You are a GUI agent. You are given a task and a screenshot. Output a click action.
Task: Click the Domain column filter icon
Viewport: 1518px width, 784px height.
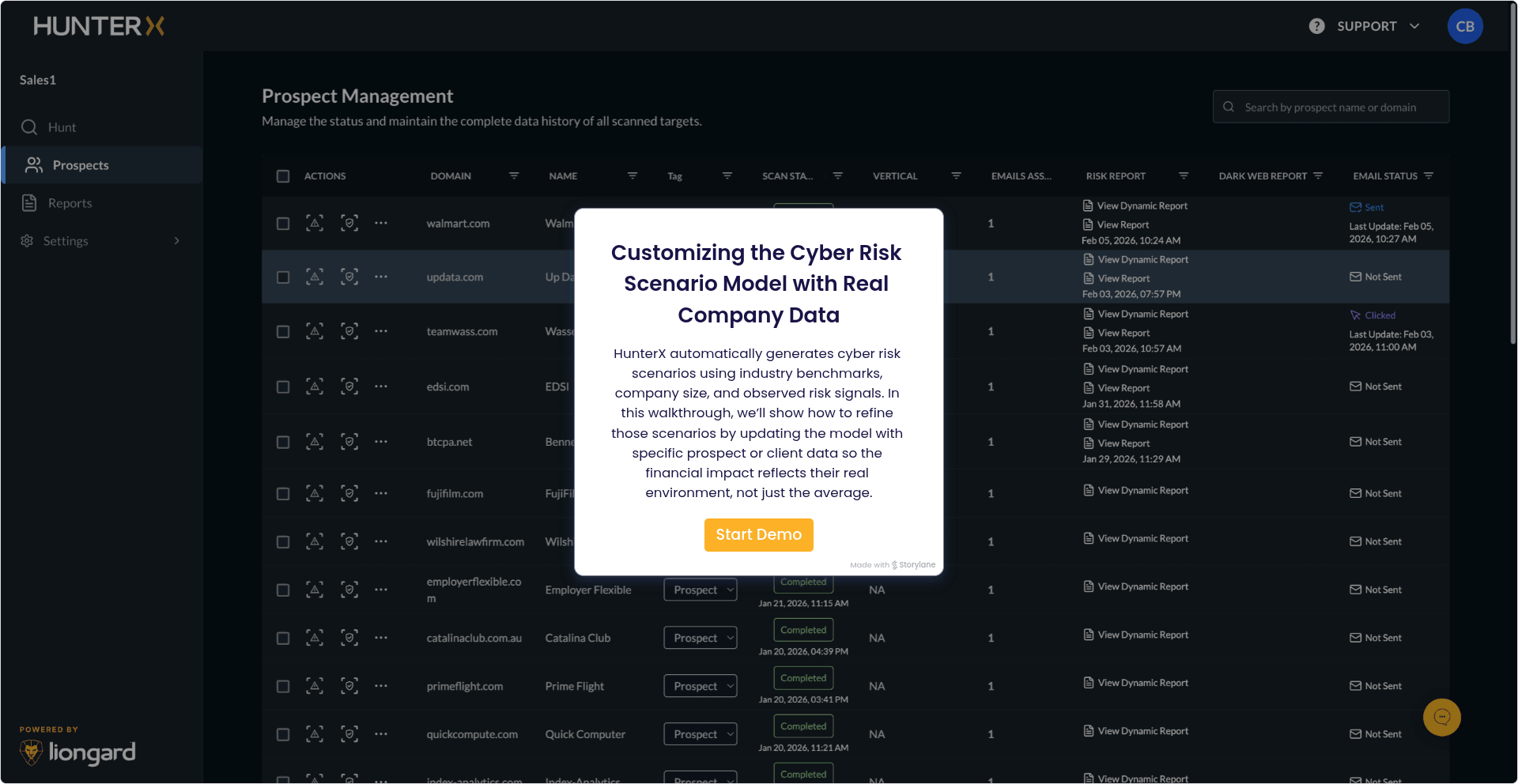tap(514, 176)
